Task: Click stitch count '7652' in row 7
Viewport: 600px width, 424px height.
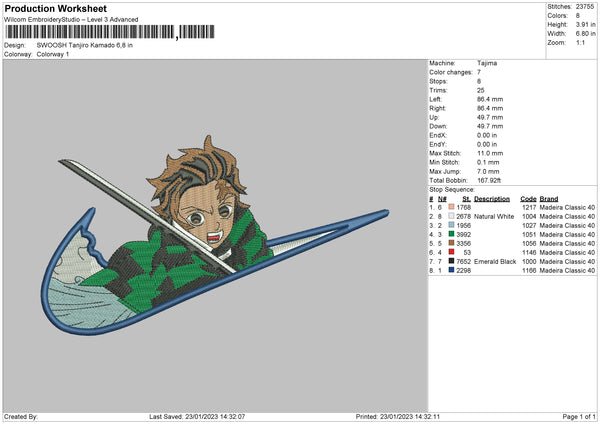Action: 463,261
